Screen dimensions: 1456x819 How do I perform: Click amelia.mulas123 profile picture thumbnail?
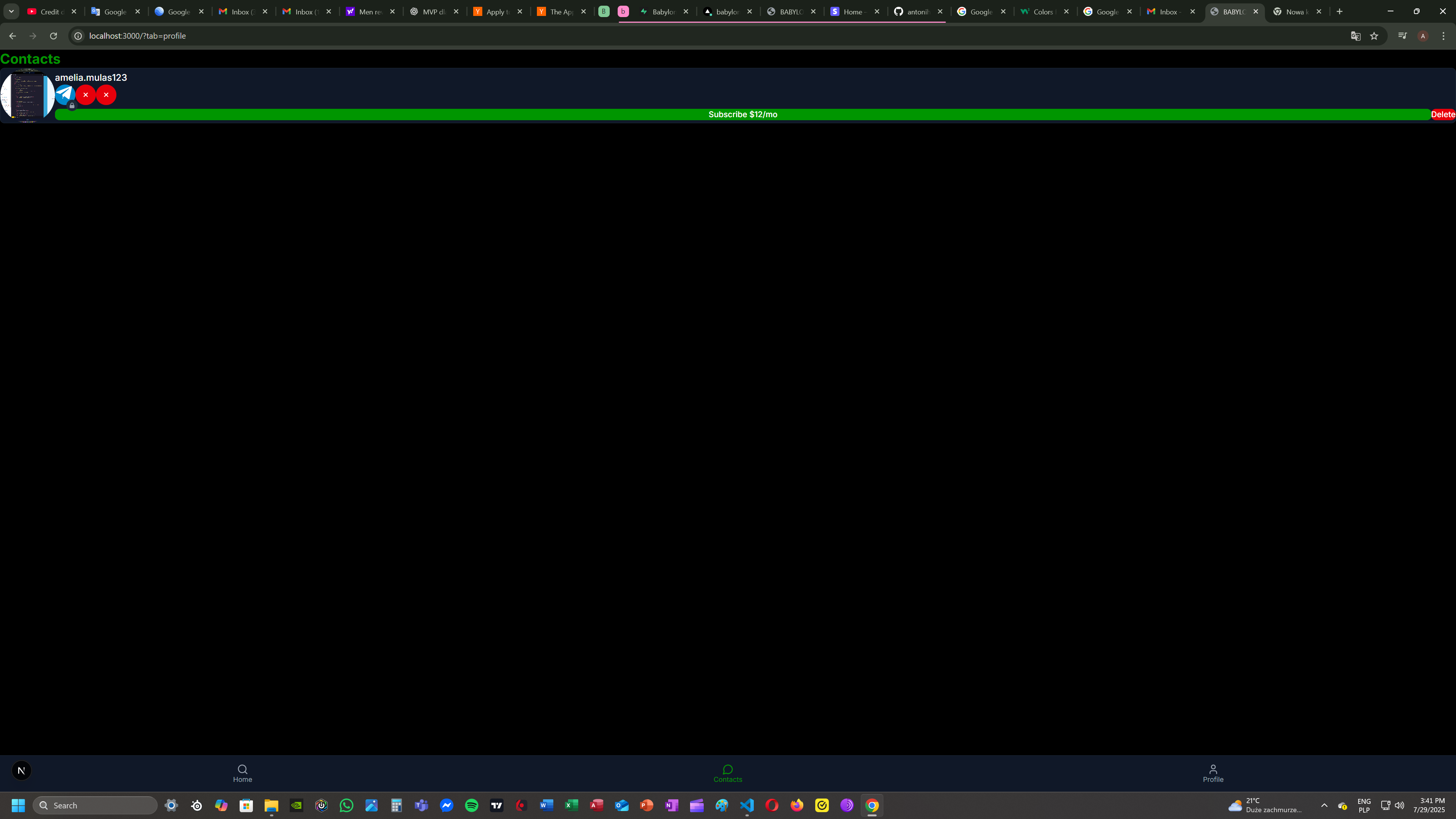point(27,95)
